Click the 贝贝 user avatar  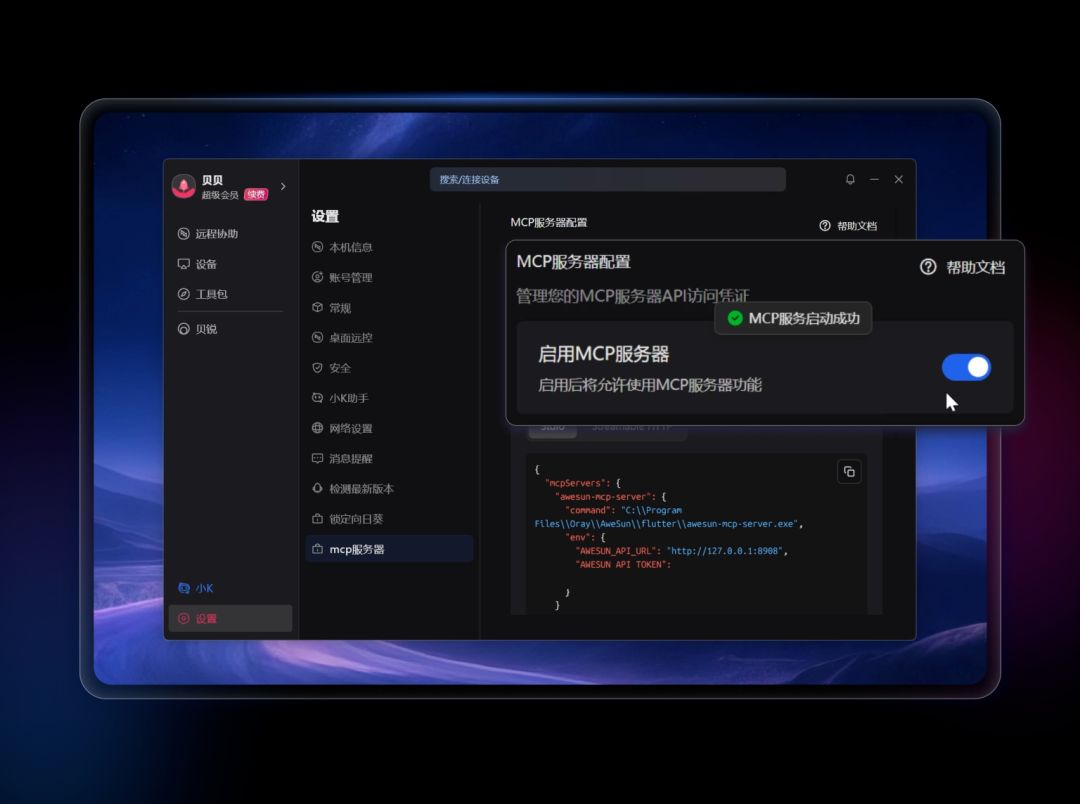tap(183, 186)
